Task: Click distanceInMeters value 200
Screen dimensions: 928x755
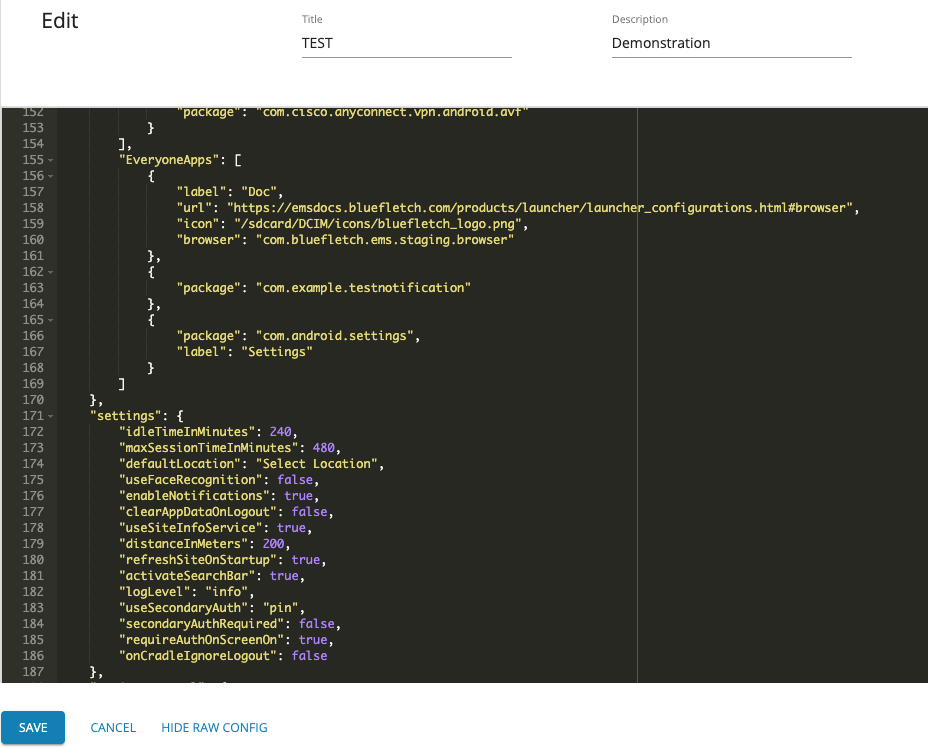Action: [x=273, y=543]
